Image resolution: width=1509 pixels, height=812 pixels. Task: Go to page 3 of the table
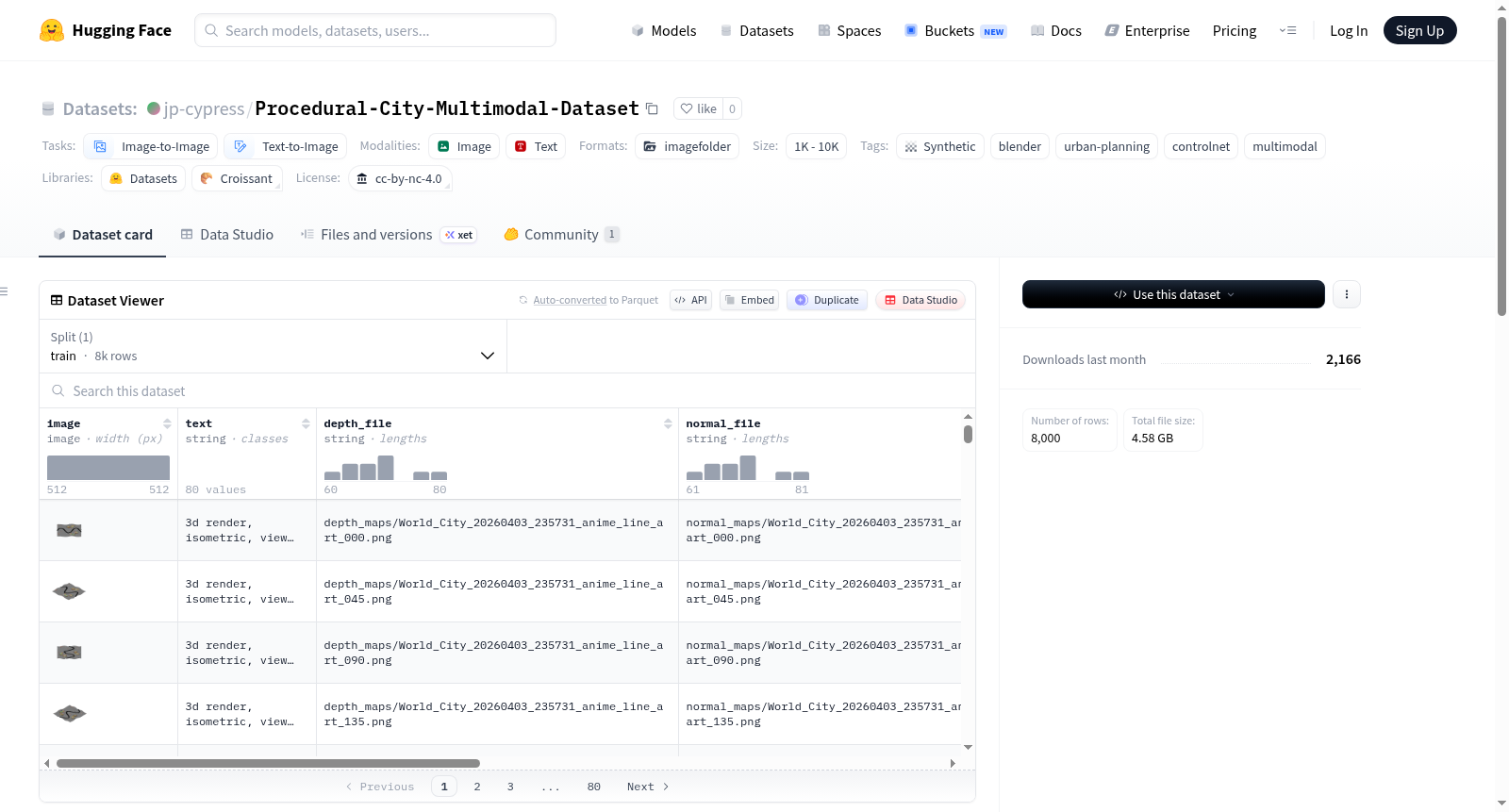tap(510, 787)
